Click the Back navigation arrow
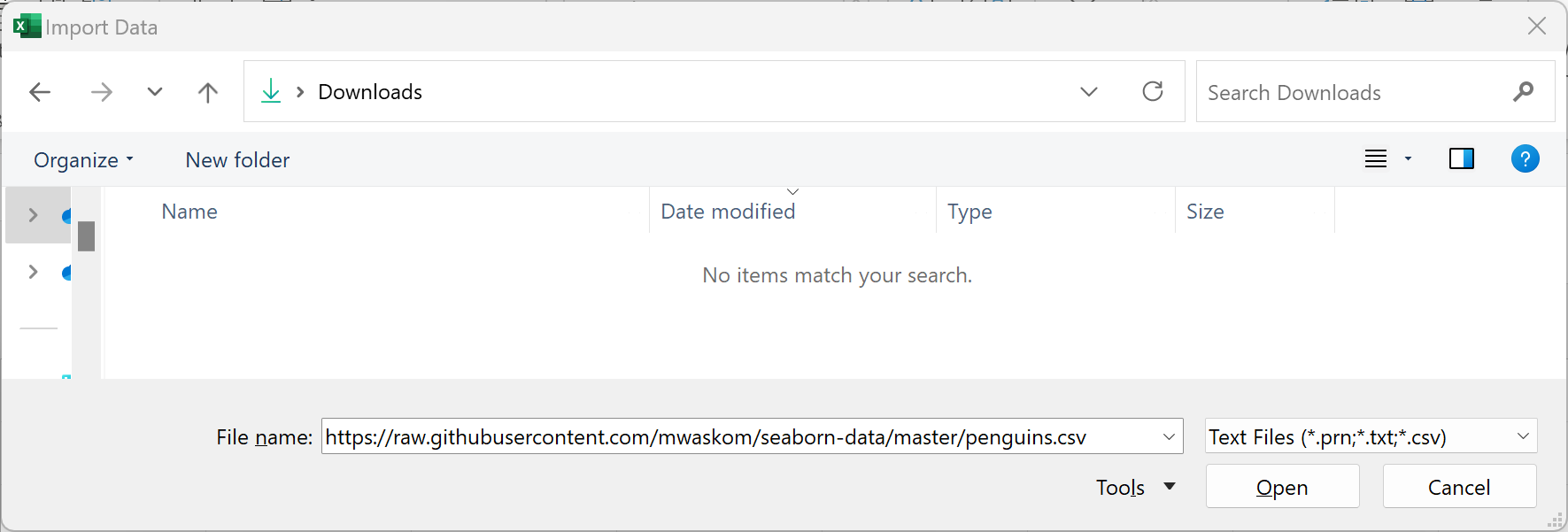This screenshot has width=1568, height=532. (x=40, y=92)
